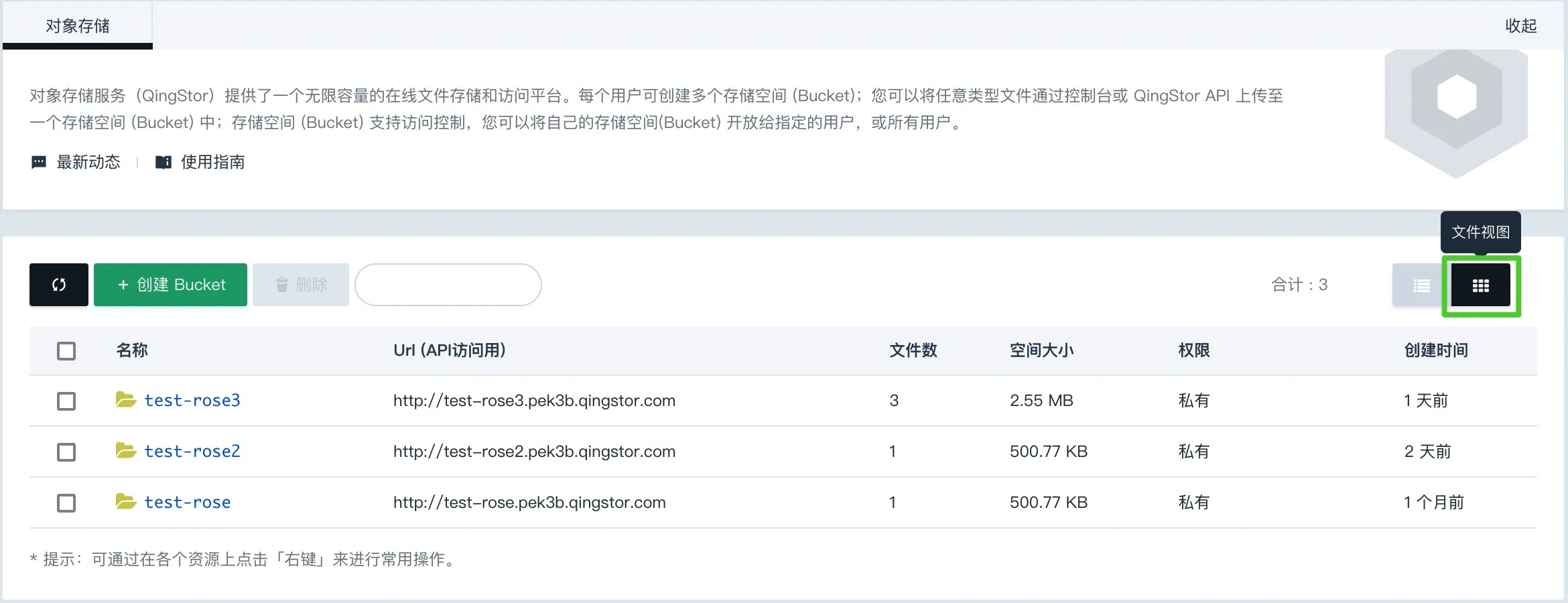The image size is (1568, 603).
Task: Collapse the panel via 收起
Action: point(1520,25)
